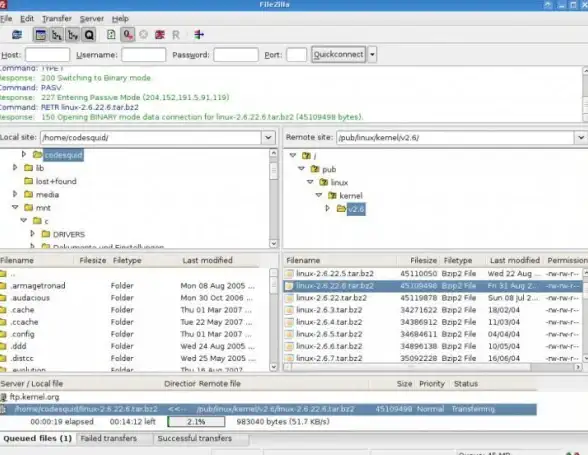Image resolution: width=588 pixels, height=455 pixels.
Task: Collapse the remote pub folder
Action: pyautogui.click(x=302, y=168)
